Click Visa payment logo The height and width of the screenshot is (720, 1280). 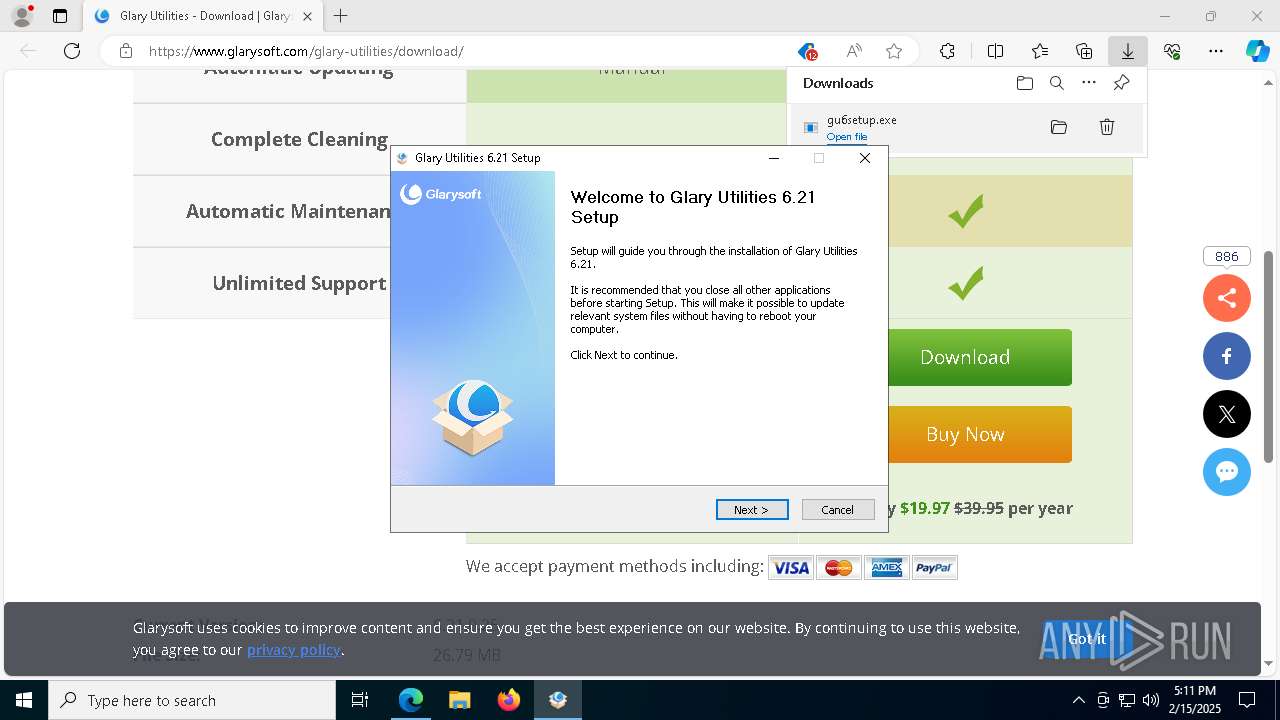[791, 568]
